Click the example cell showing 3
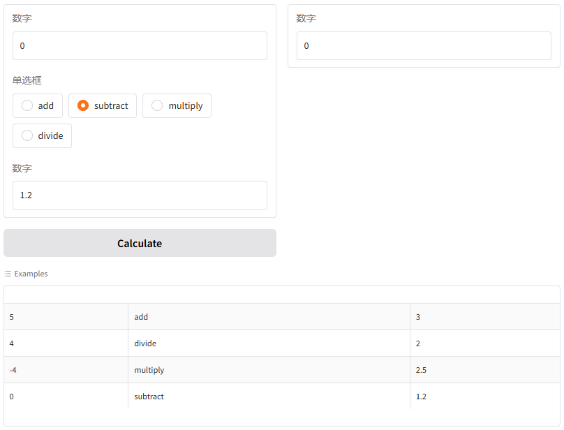This screenshot has width=564, height=430. (485, 317)
